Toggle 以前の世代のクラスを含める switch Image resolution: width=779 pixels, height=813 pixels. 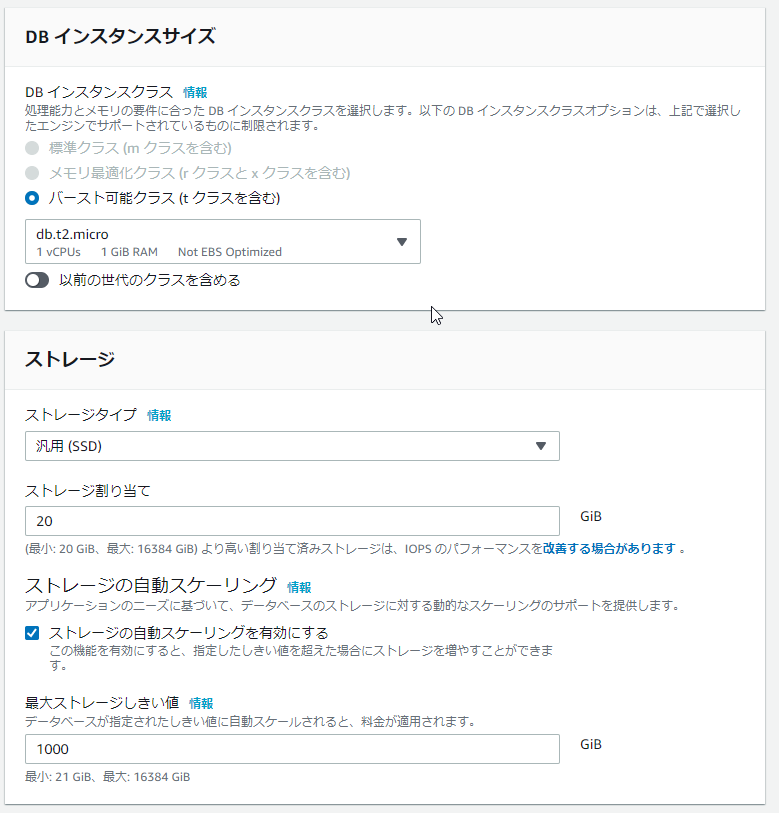[x=37, y=281]
